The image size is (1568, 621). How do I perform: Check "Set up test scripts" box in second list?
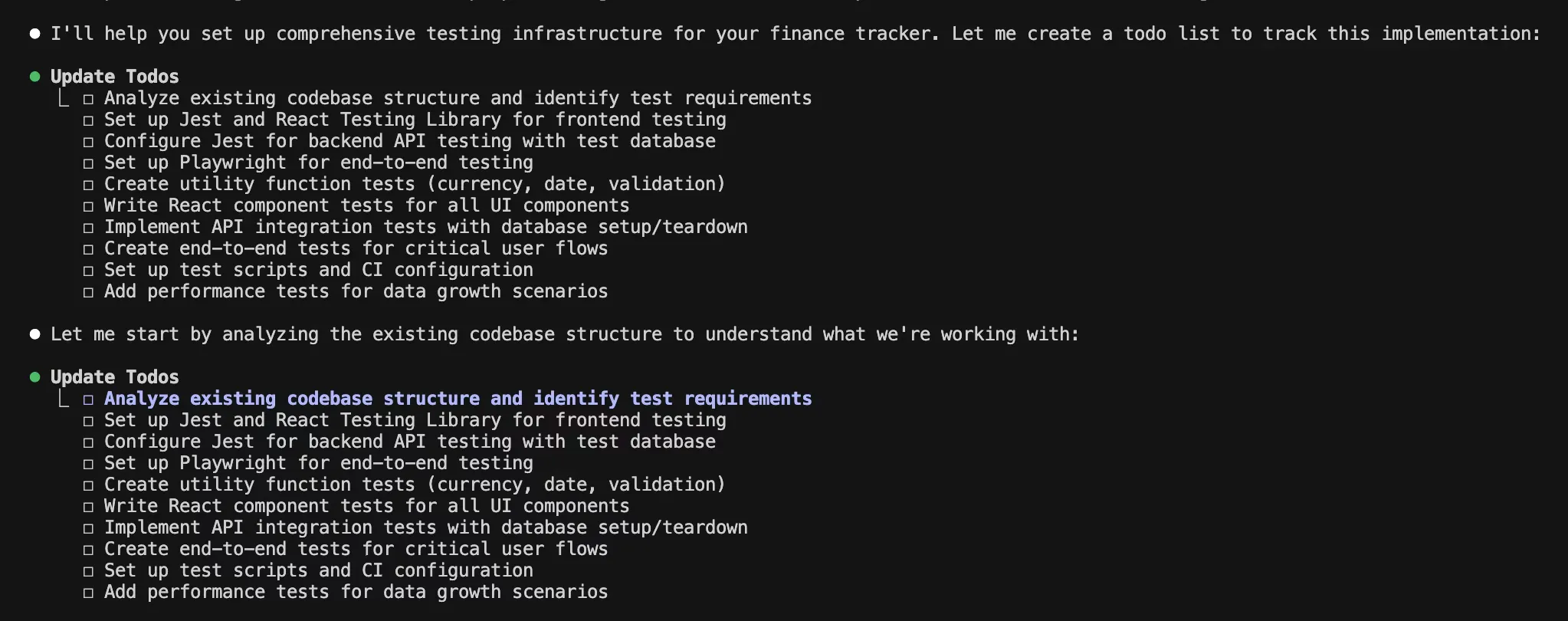point(89,571)
